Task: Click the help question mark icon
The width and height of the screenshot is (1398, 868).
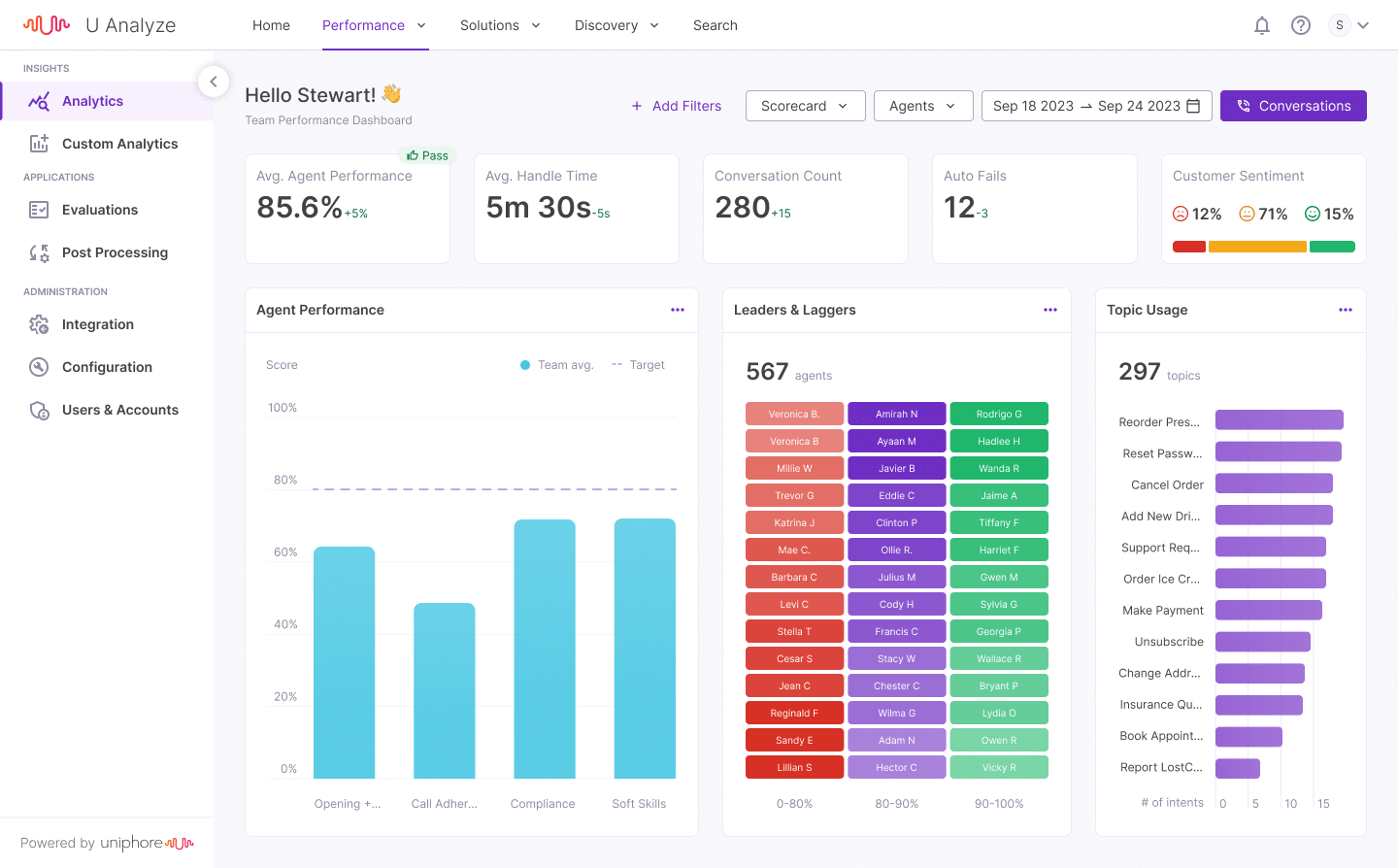Action: [1301, 25]
